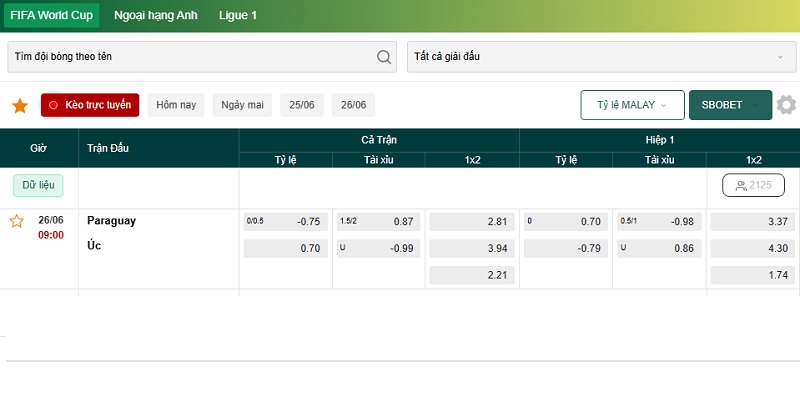Pick first-half over odds -0.98
Viewport: 800px width, 400px height.
click(x=659, y=222)
